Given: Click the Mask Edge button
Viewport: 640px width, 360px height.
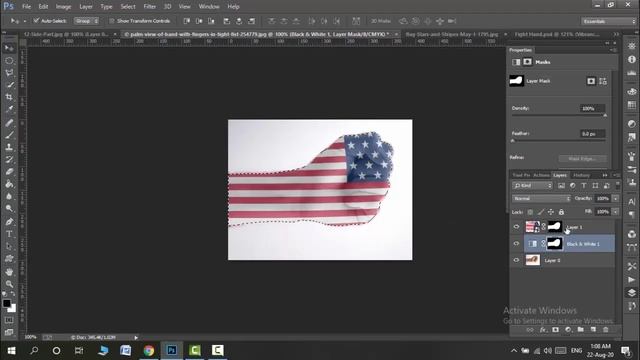Looking at the screenshot, I should pos(582,159).
